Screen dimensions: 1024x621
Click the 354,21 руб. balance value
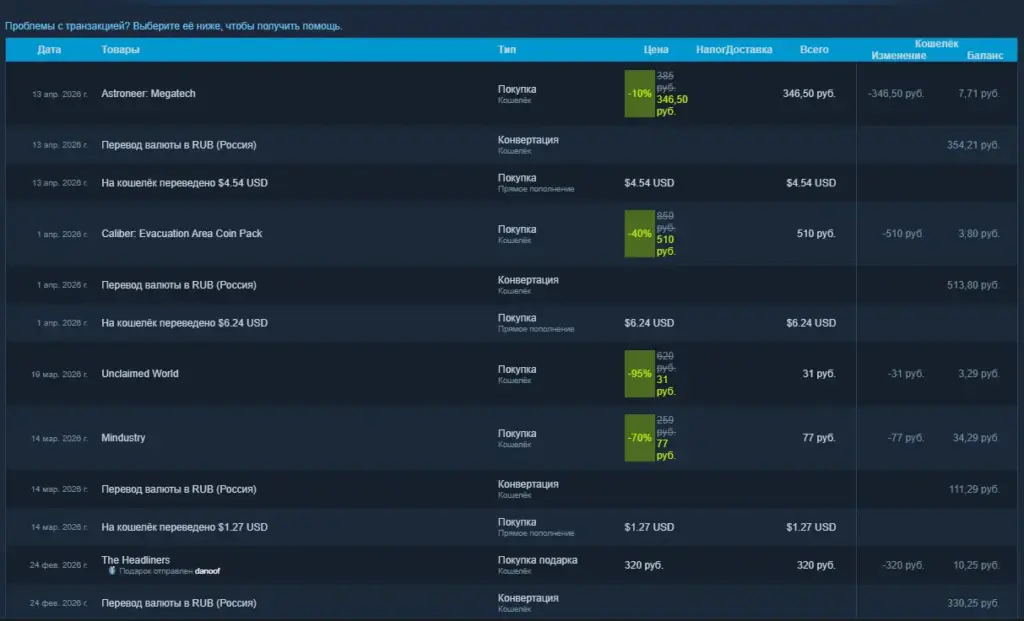point(972,145)
